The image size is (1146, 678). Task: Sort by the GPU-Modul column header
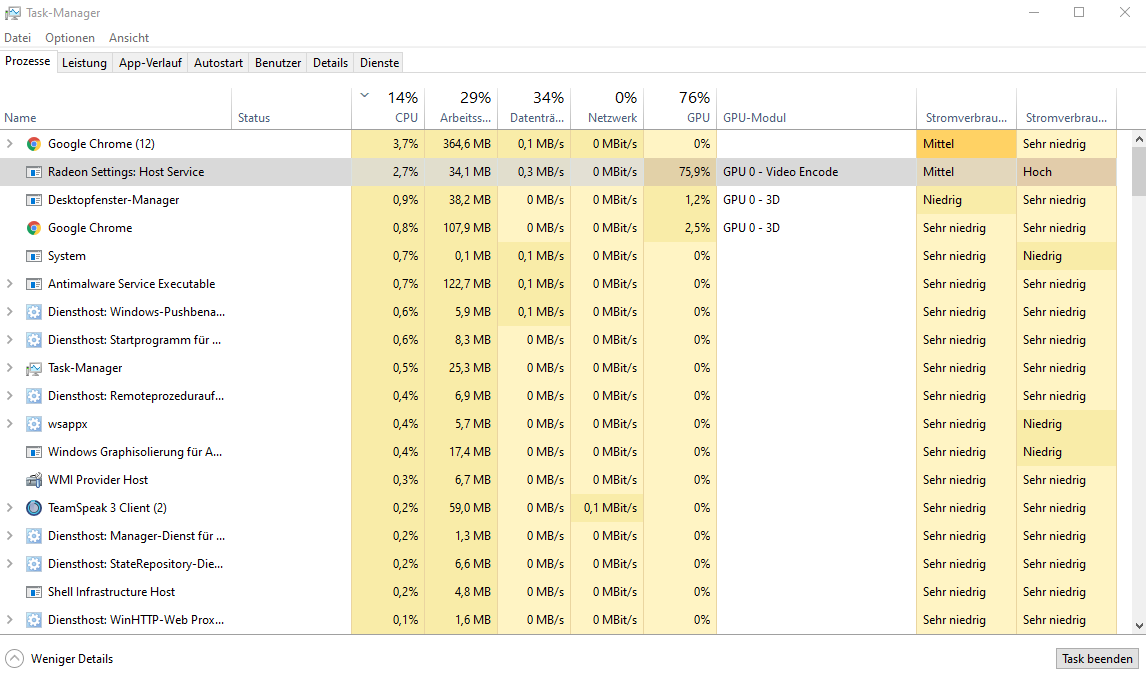(x=816, y=108)
